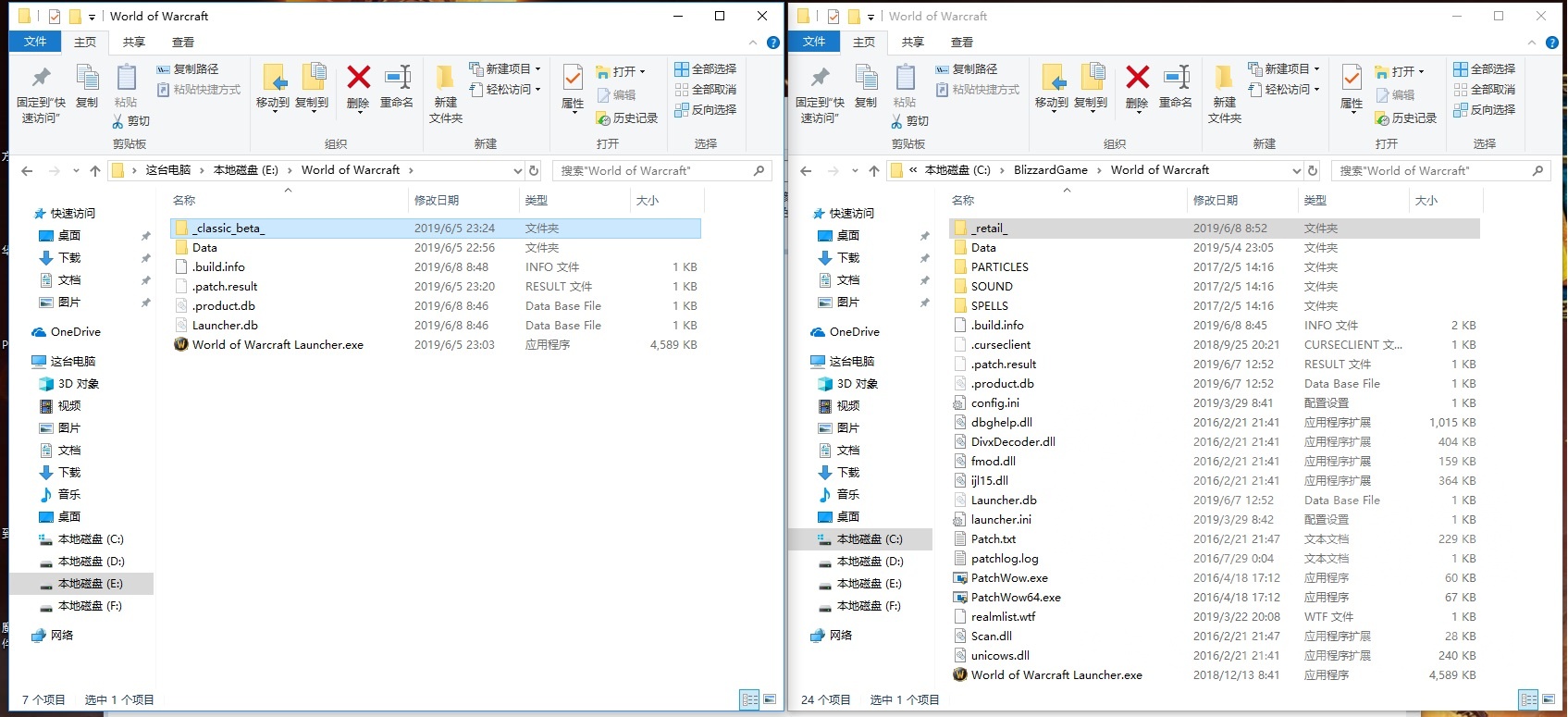Click Invert selection in right window ribbon

click(x=1485, y=109)
